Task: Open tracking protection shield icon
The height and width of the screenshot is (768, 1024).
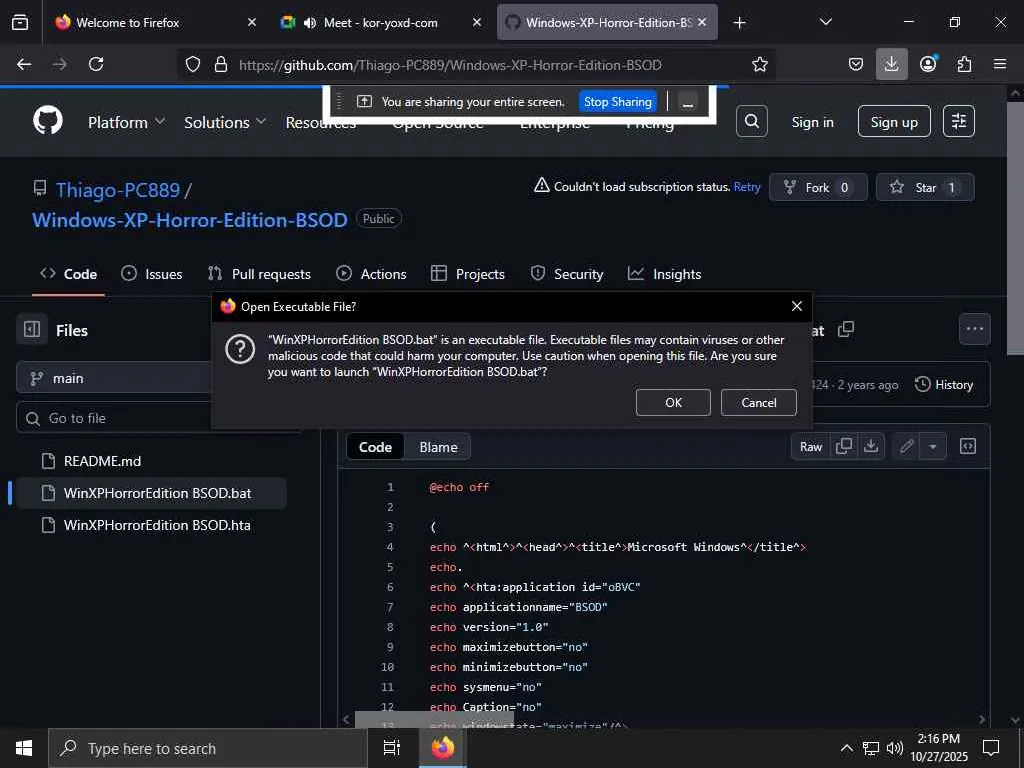Action: (x=193, y=64)
